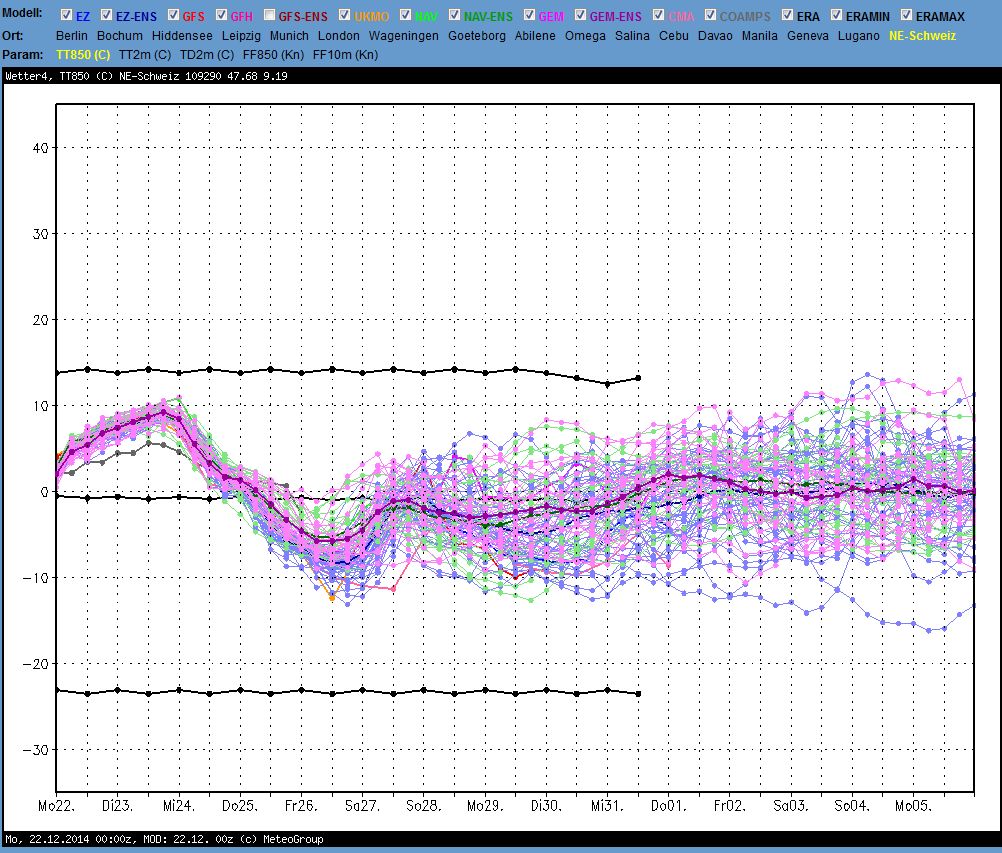Viewport: 1002px width, 853px height.
Task: Hide the ERAMAX line via its checkbox
Action: click(906, 15)
